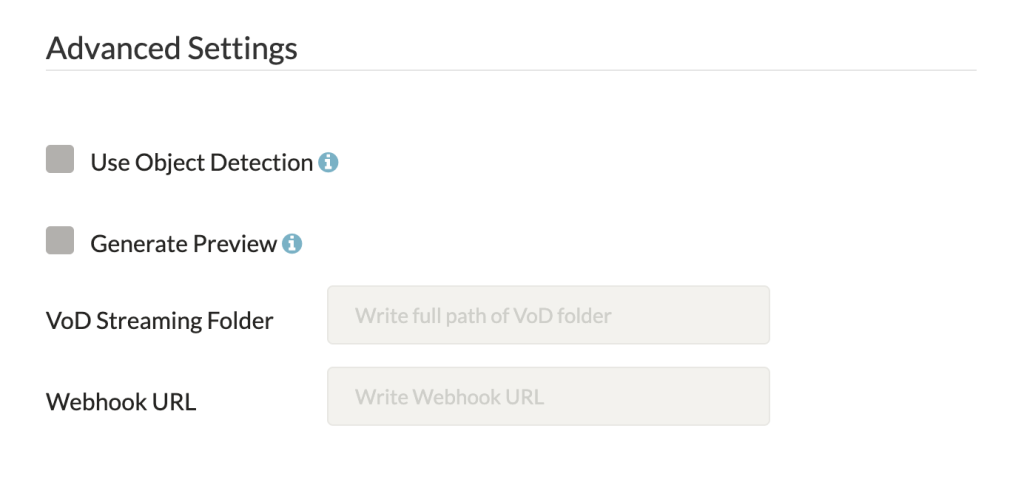Click the Webhook URL label
Image resolution: width=1024 pixels, height=482 pixels.
coord(121,402)
